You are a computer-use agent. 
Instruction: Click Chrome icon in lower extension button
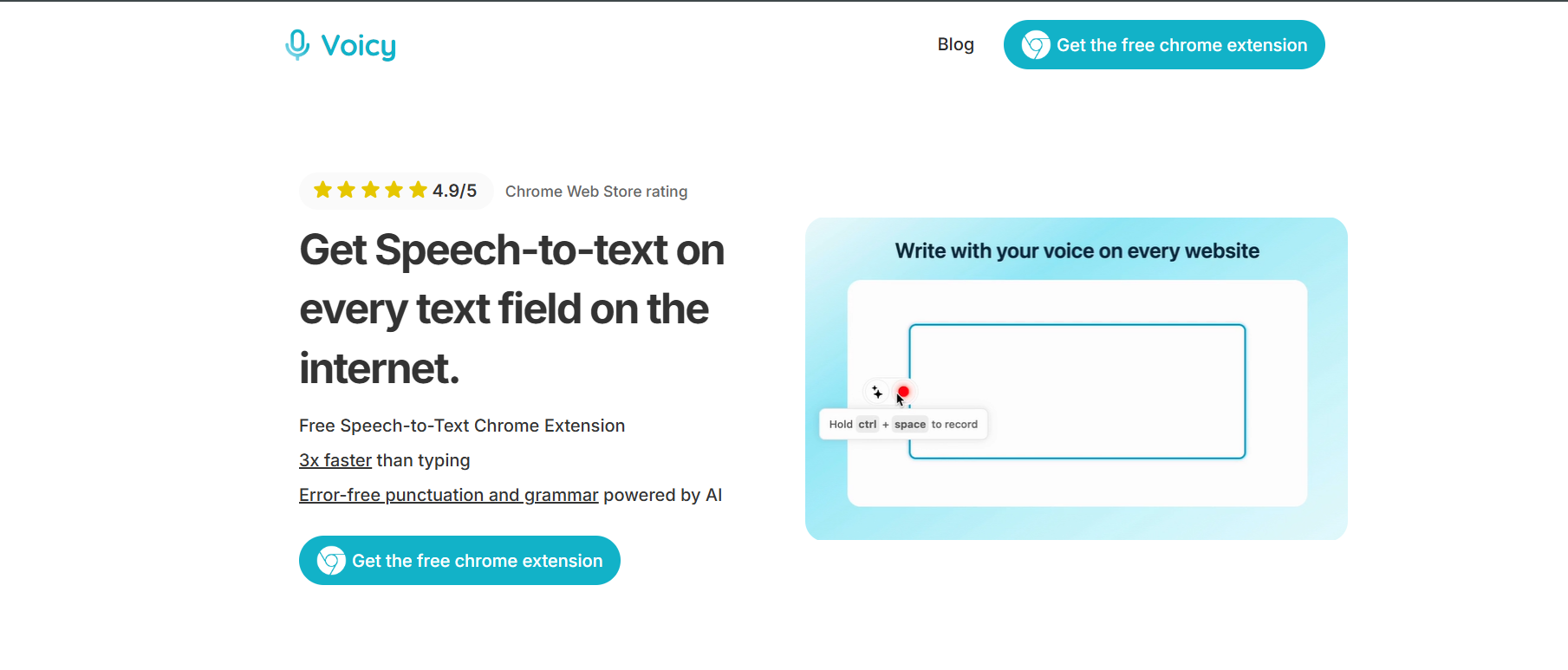pyautogui.click(x=331, y=561)
